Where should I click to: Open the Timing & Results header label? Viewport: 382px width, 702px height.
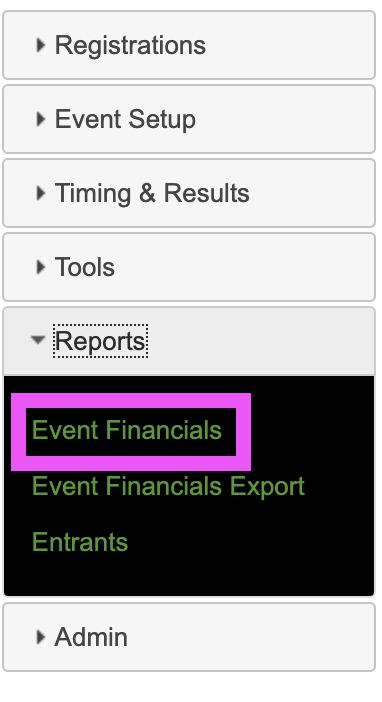[x=152, y=193]
